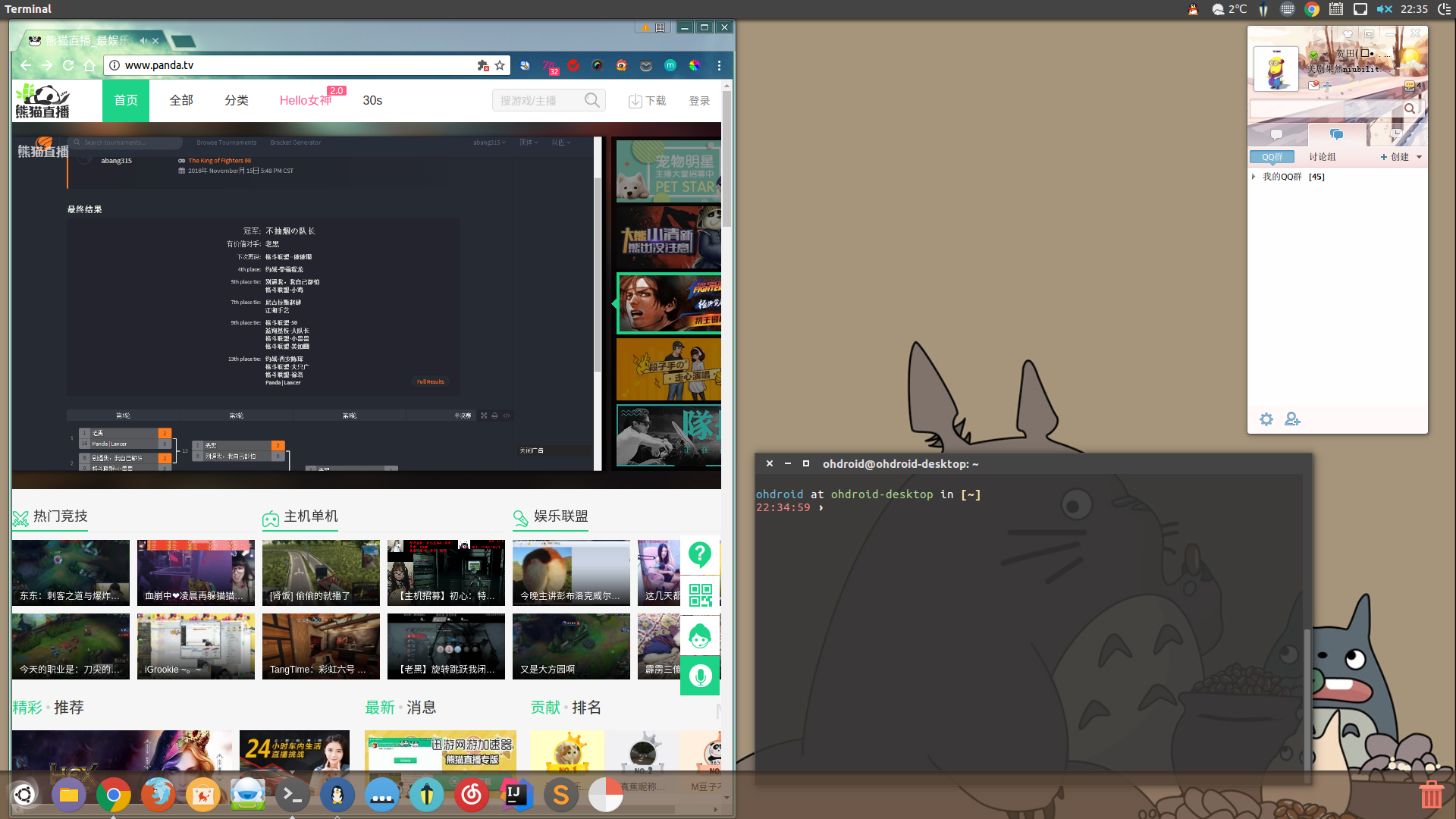Open the QQ main menu dropdown icon
Image resolution: width=1456 pixels, height=819 pixels.
point(1369,34)
